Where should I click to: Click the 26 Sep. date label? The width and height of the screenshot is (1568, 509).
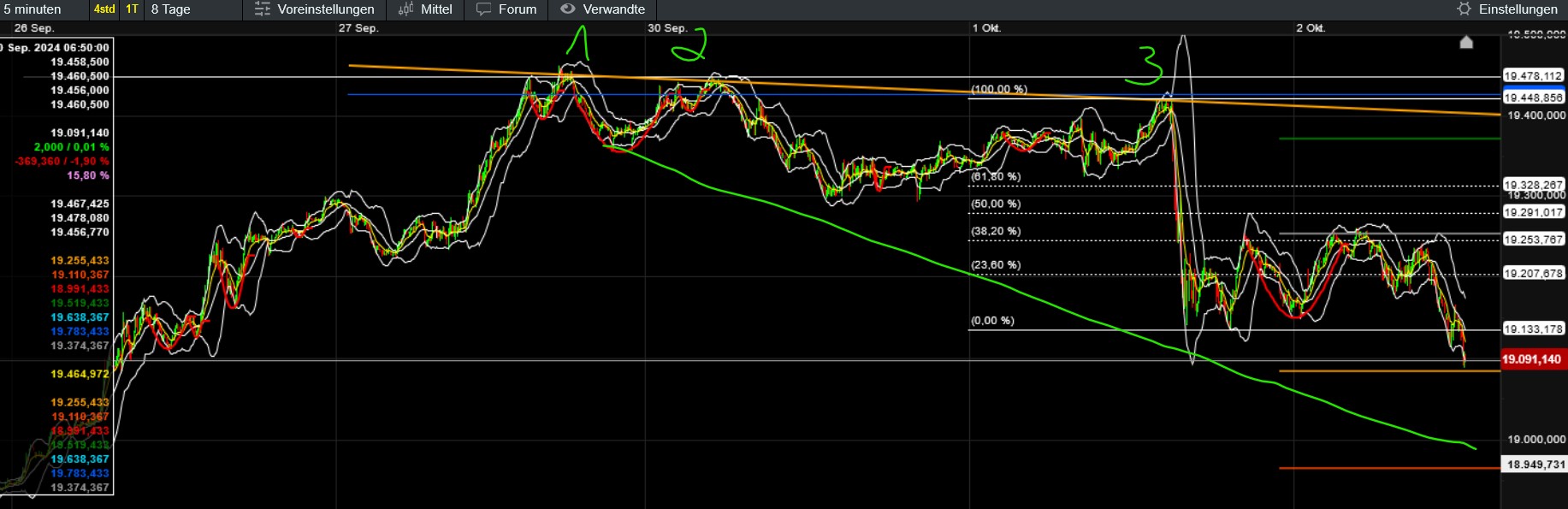click(x=34, y=28)
